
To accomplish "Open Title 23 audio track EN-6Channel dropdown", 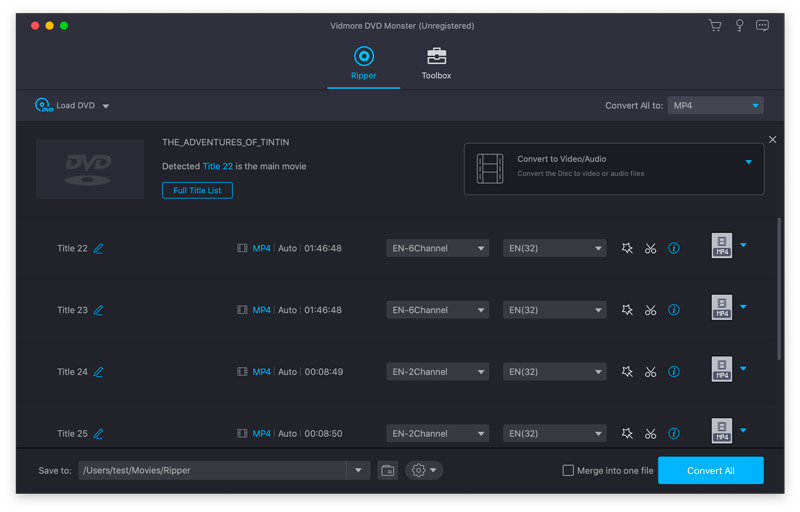I will [438, 310].
